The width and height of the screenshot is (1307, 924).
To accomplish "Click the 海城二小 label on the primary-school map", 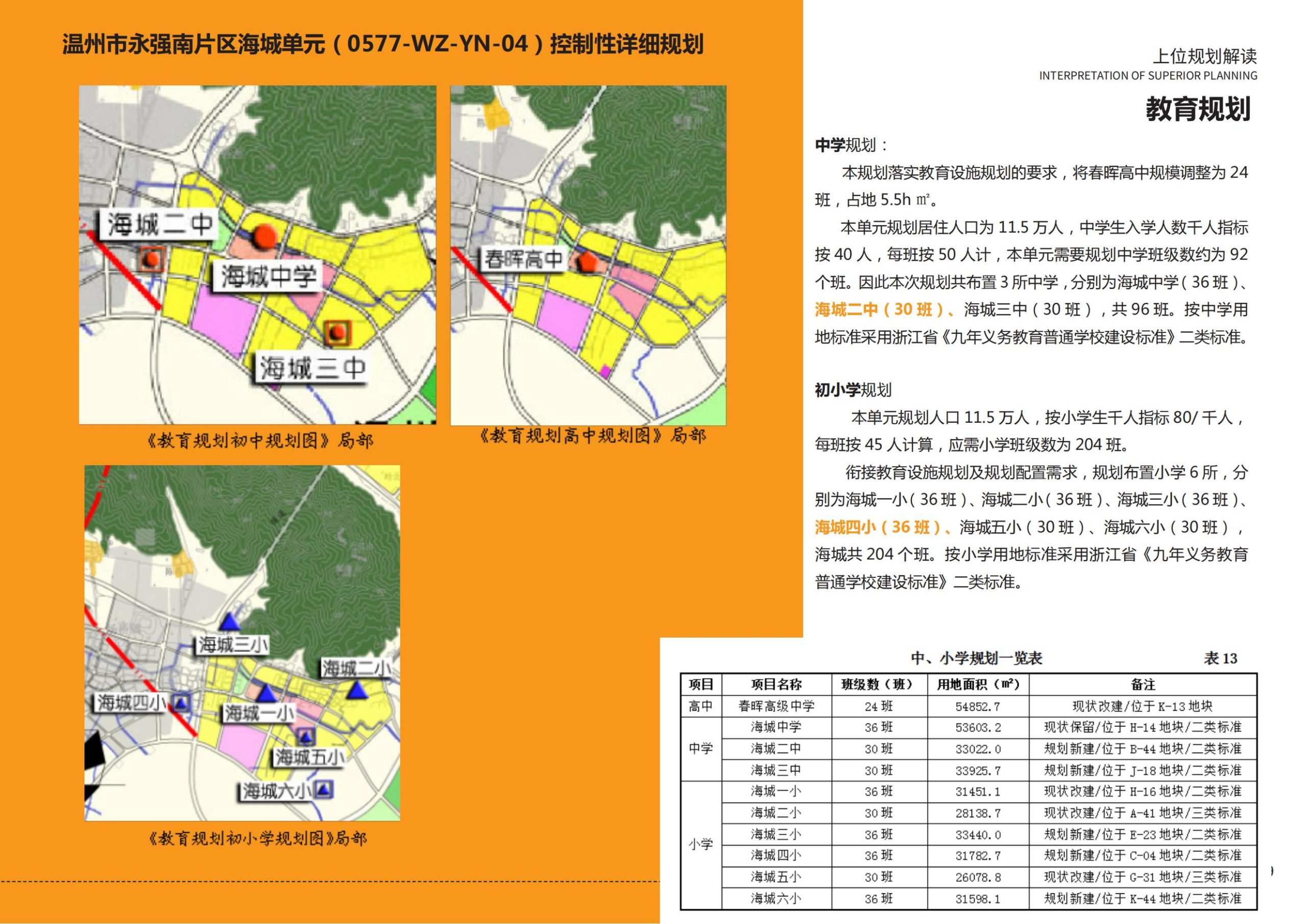I will 356,668.
